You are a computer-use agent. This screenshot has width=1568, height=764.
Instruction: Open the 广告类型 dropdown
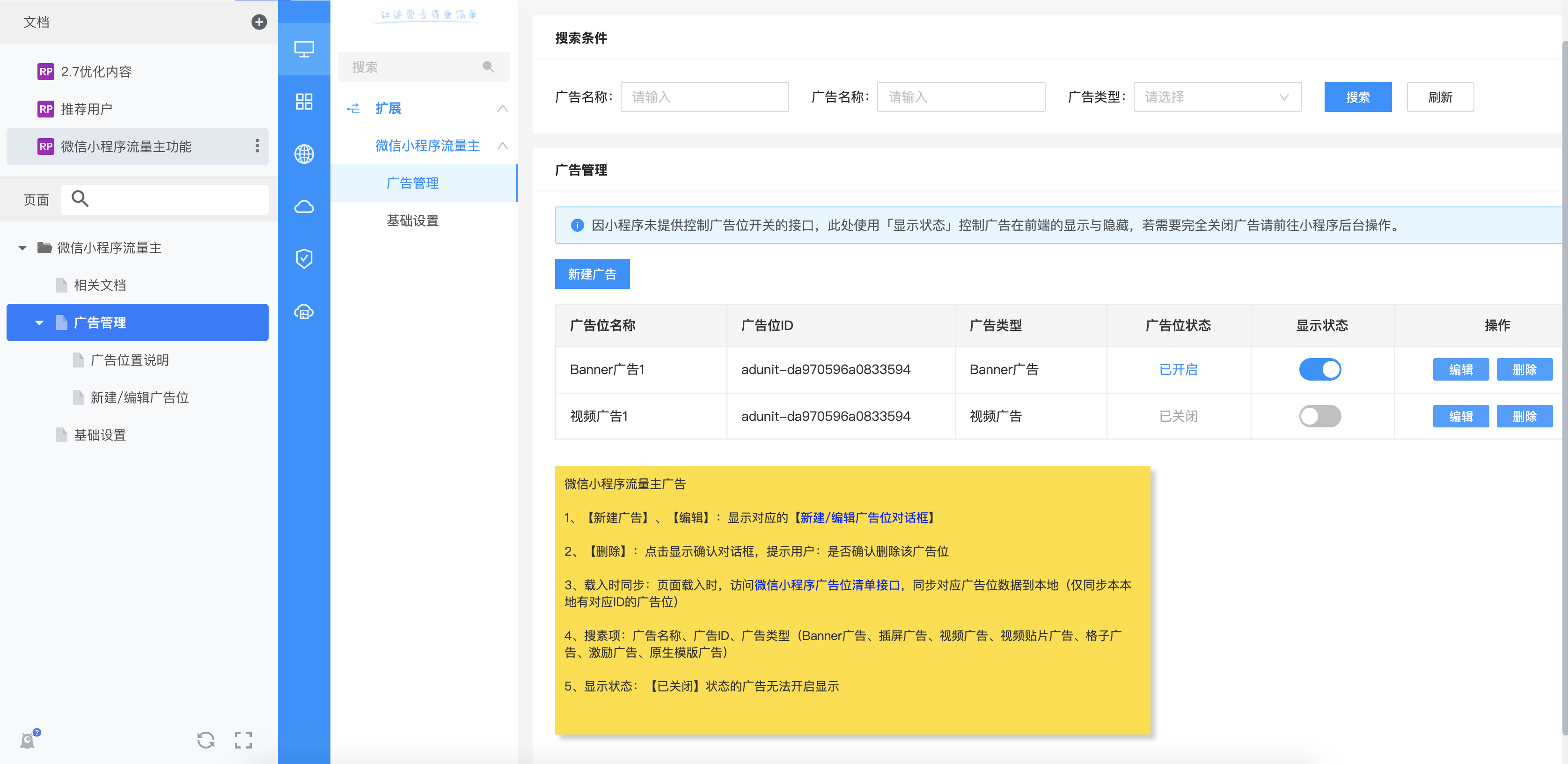coord(1217,97)
